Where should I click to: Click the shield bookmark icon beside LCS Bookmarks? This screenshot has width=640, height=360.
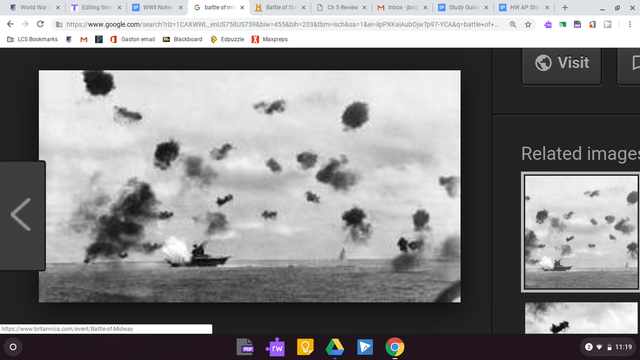69,40
